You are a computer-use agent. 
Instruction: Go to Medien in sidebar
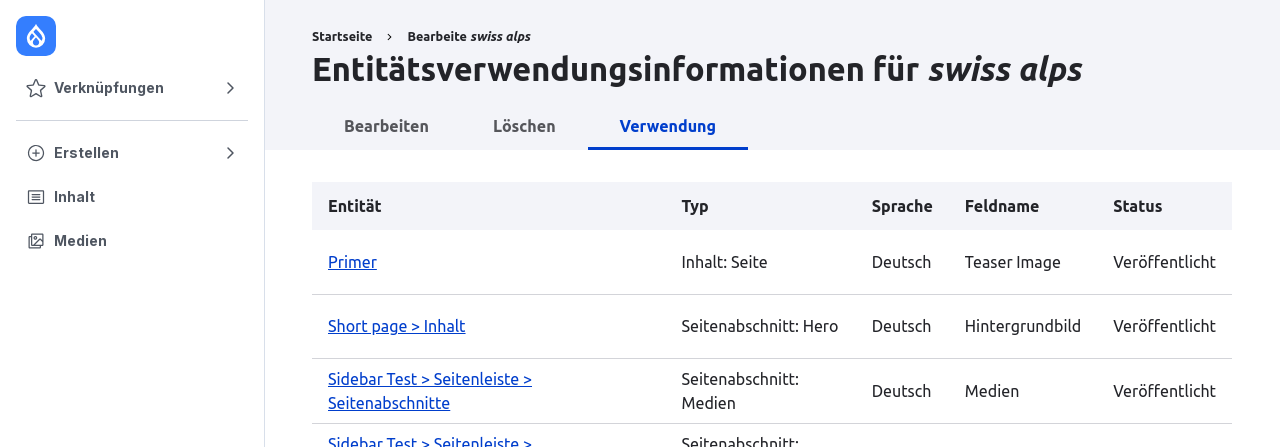[x=132, y=241]
